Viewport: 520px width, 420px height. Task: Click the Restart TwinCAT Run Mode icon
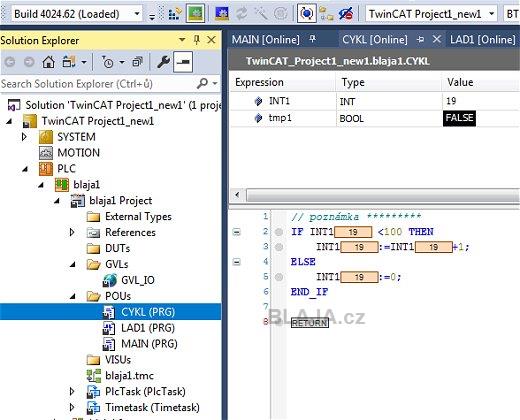[x=195, y=14]
